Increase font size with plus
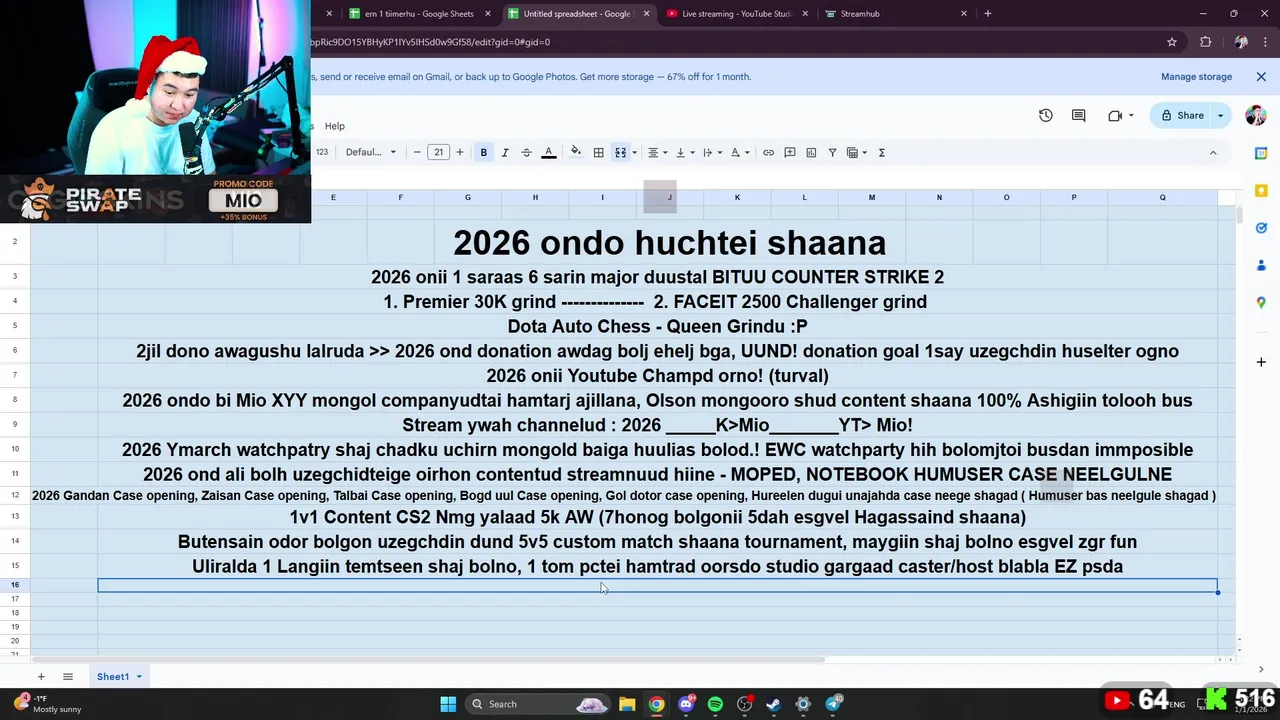 (x=459, y=152)
